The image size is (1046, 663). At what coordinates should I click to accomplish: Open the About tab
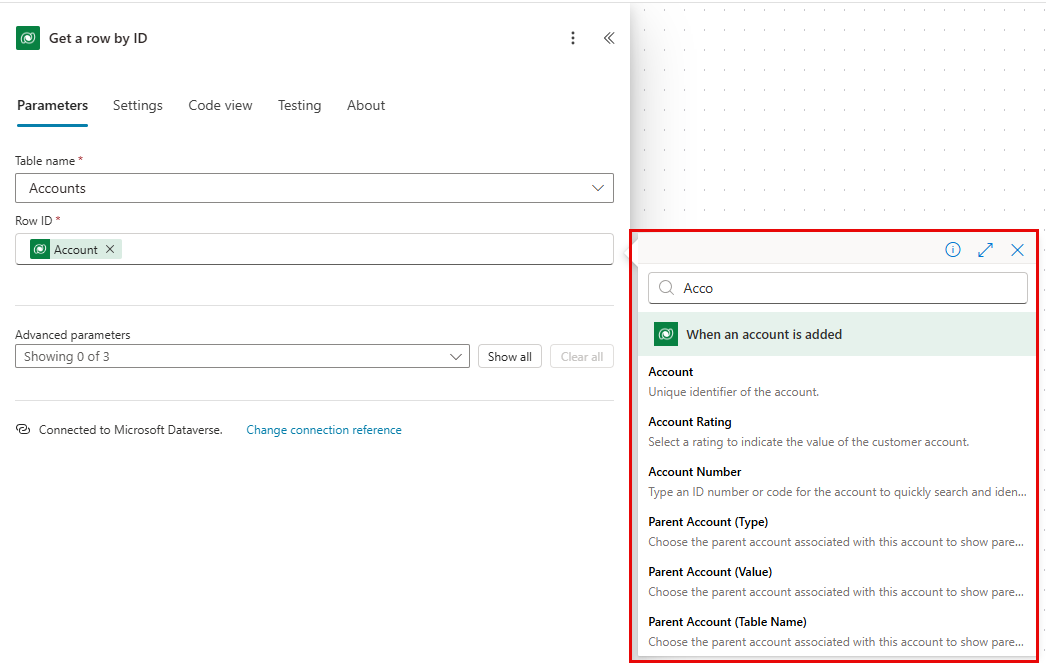pos(366,105)
